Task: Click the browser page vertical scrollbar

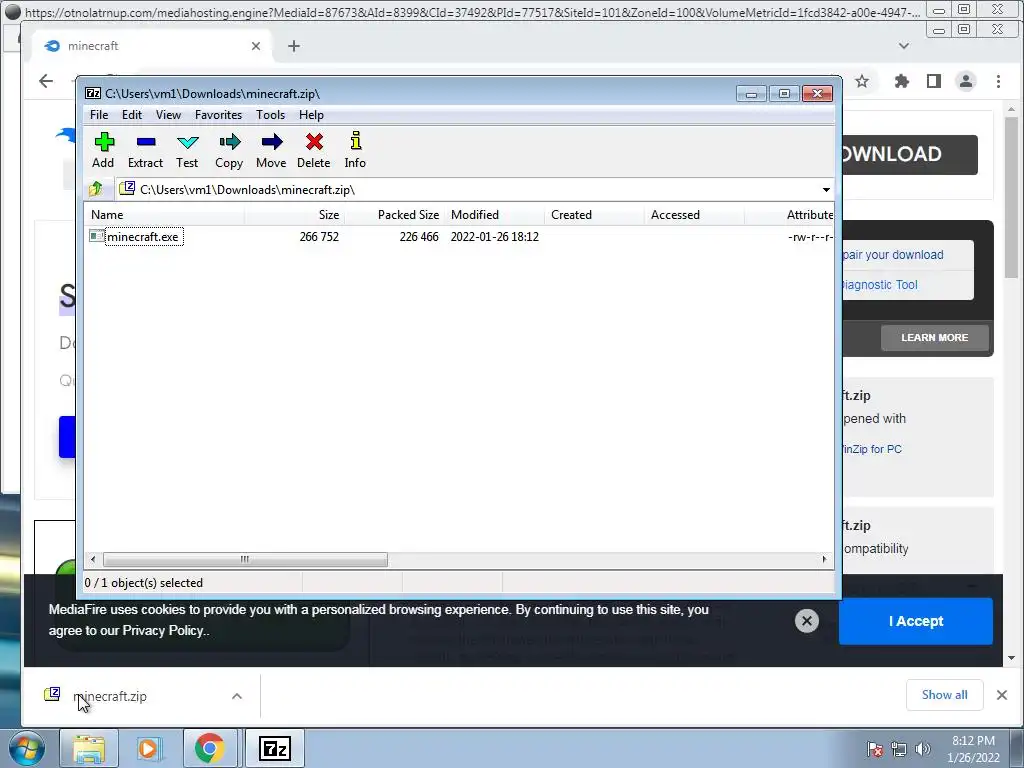Action: [x=1011, y=197]
